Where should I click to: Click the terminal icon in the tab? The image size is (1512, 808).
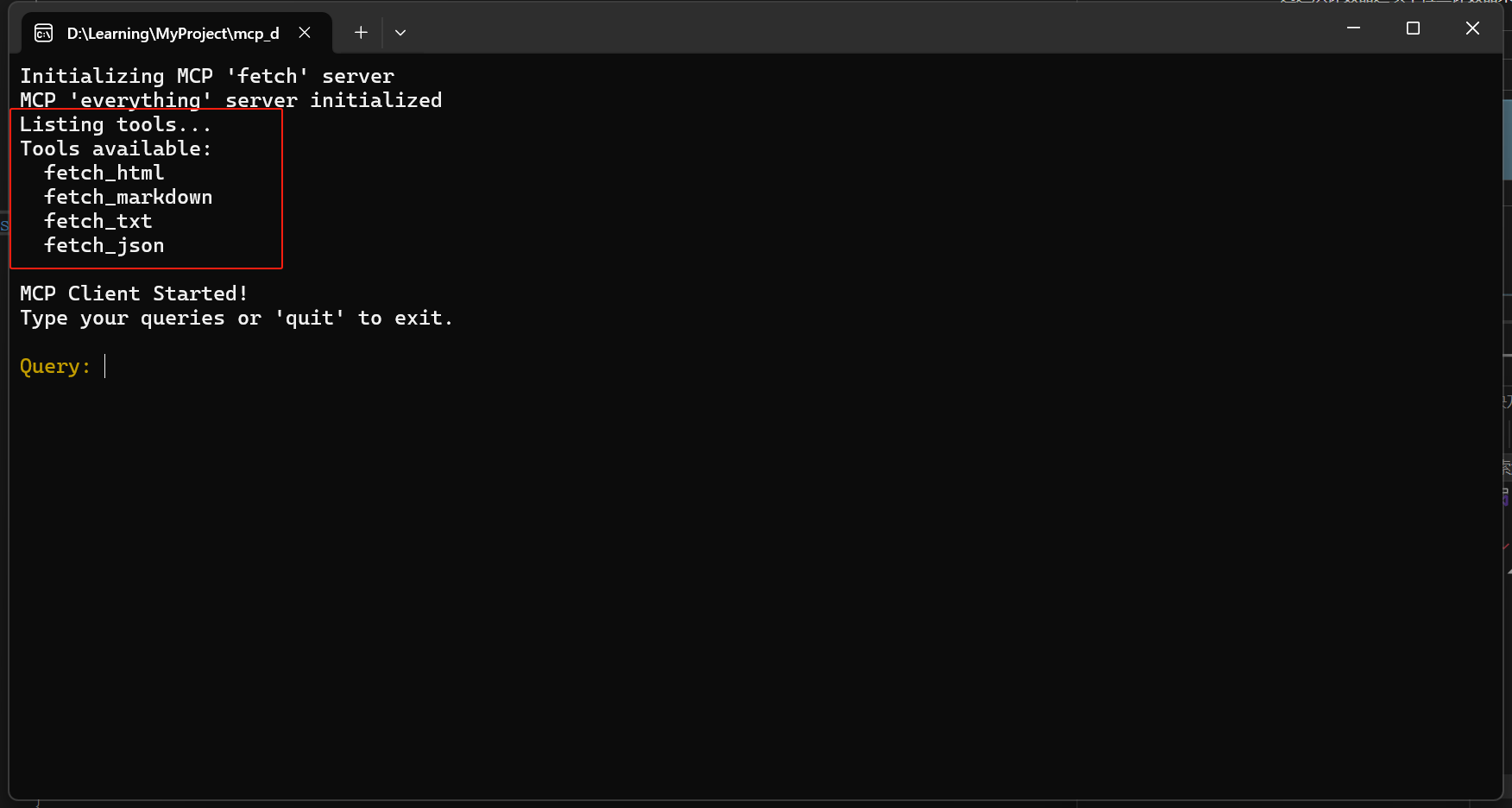pyautogui.click(x=43, y=34)
